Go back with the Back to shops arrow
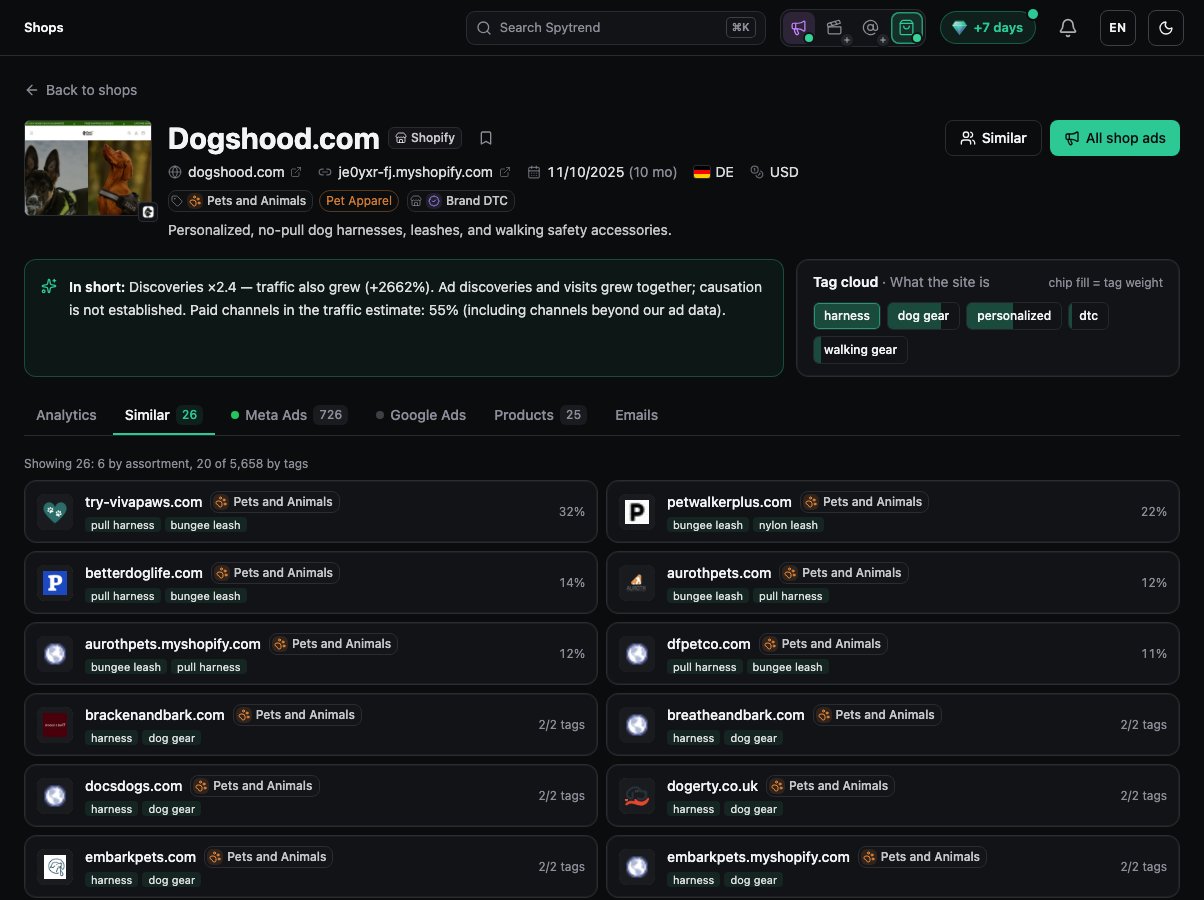This screenshot has width=1204, height=900. coord(81,90)
